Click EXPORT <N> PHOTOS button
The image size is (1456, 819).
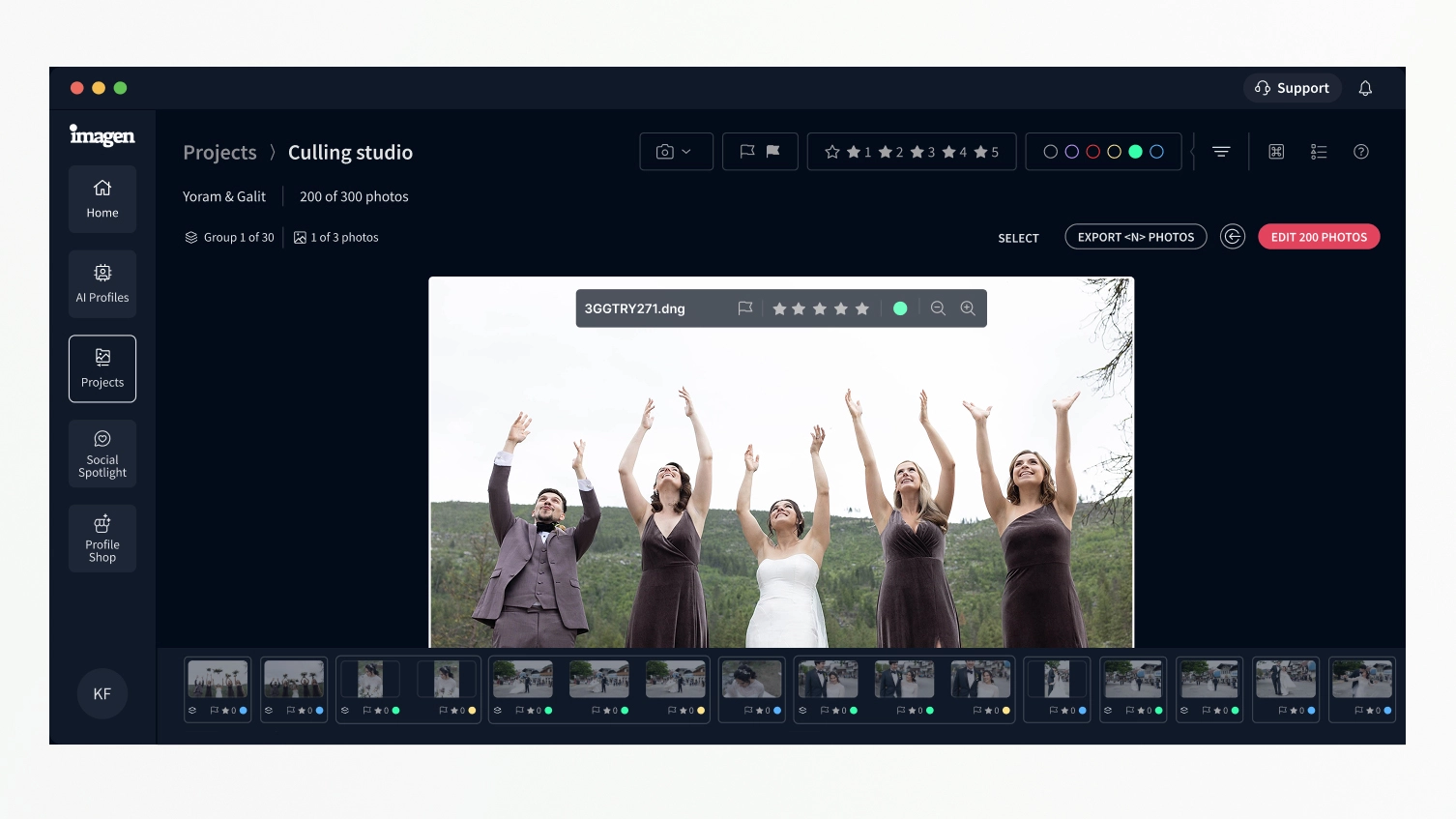[1136, 237]
